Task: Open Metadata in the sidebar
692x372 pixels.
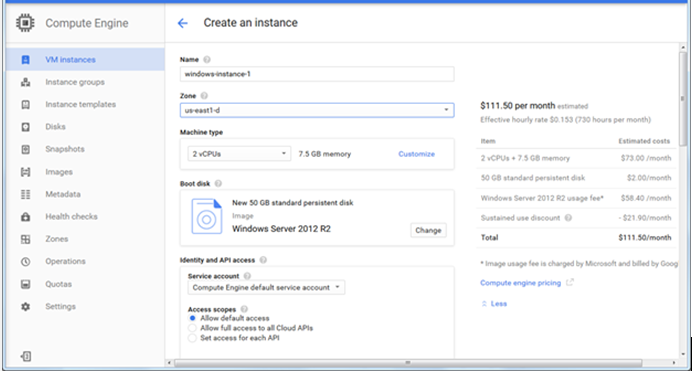Action: tap(63, 194)
